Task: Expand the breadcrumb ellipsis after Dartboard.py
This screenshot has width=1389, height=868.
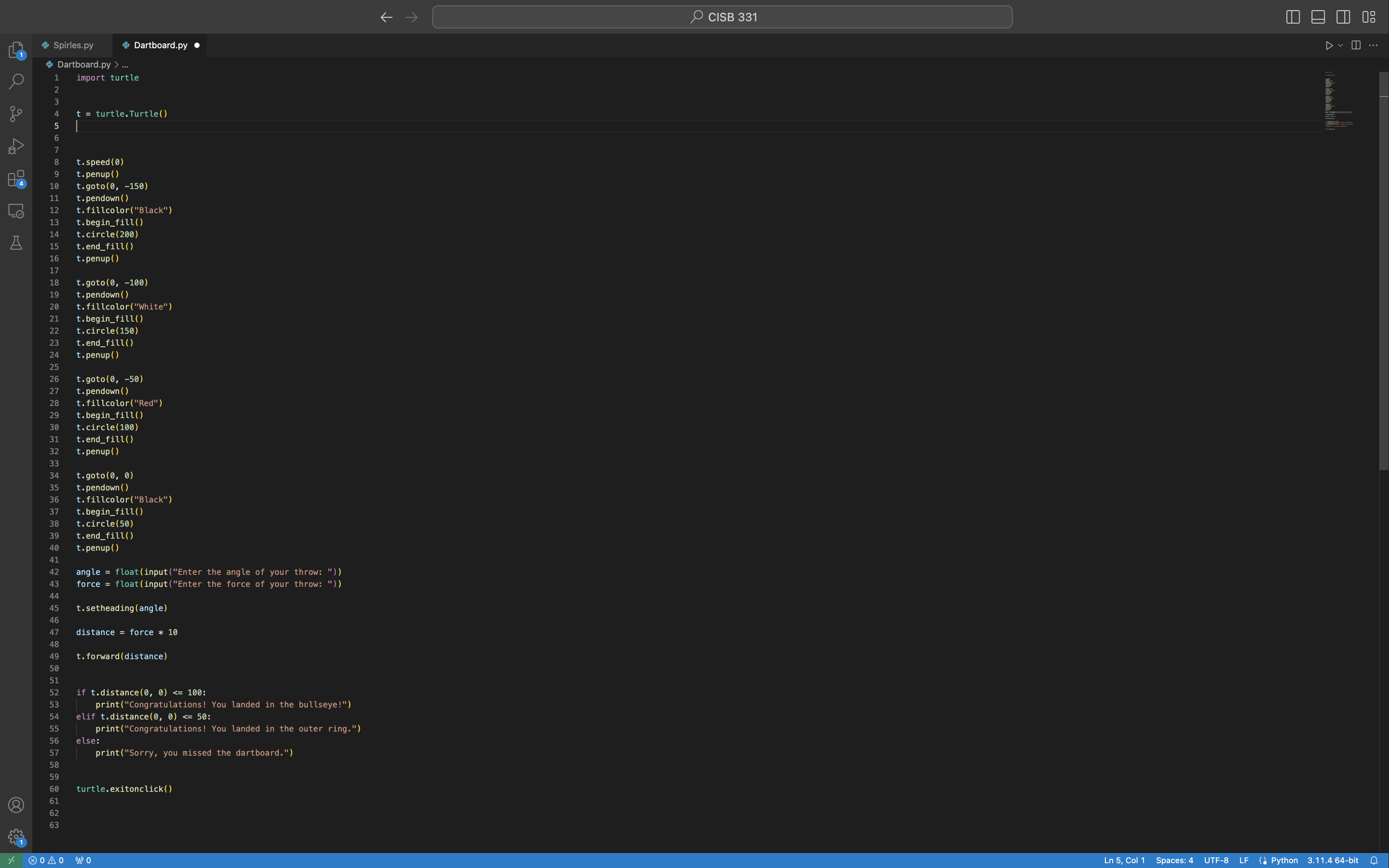Action: point(125,65)
